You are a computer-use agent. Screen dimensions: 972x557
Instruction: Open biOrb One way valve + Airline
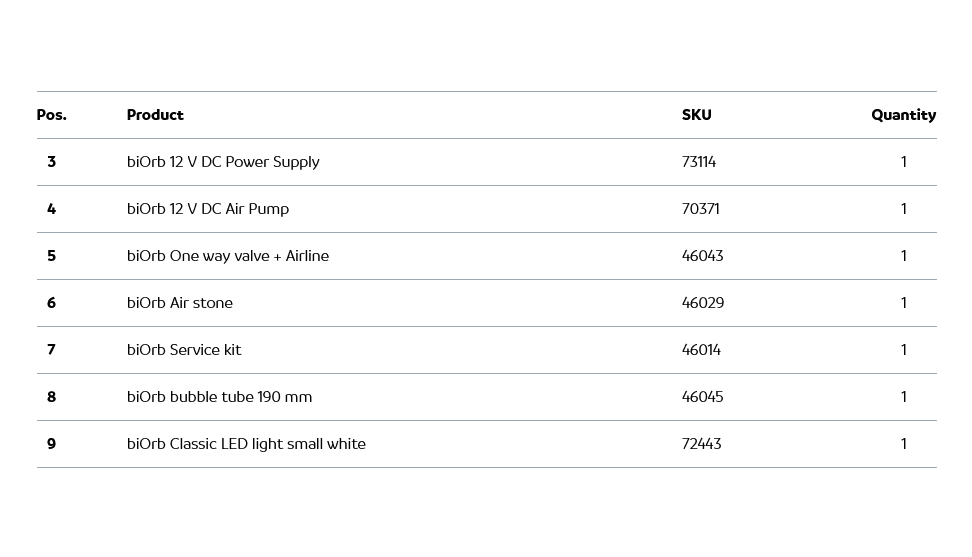point(228,256)
